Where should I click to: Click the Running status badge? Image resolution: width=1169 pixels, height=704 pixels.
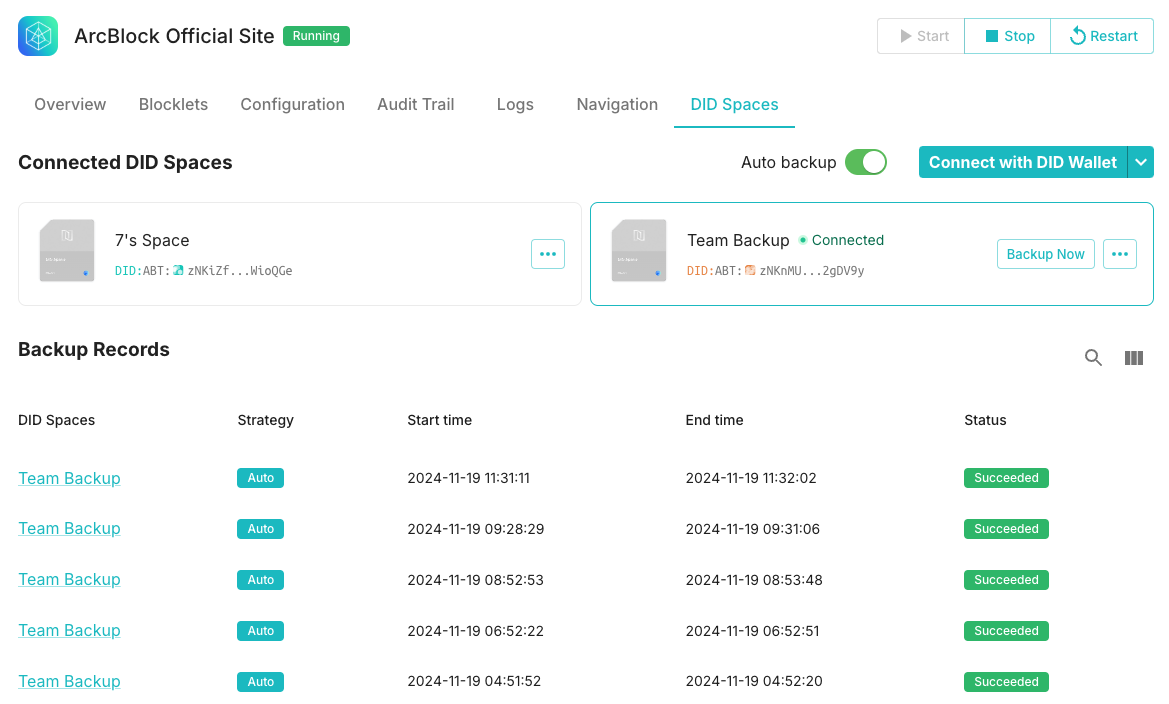click(x=316, y=35)
